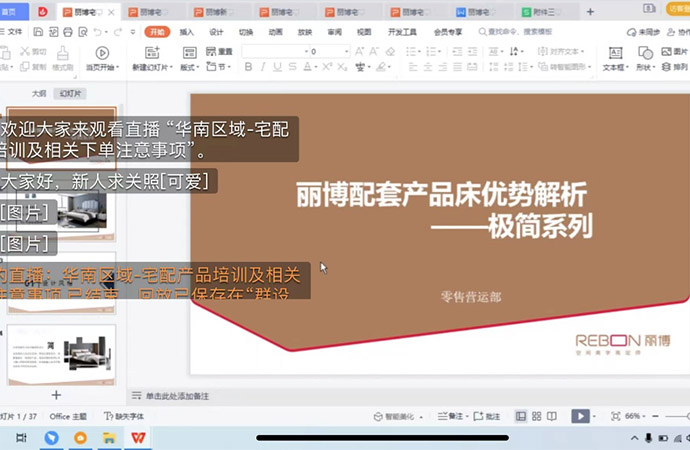690x450 pixels.
Task: Open the bullet list dropdown
Action: (421, 52)
